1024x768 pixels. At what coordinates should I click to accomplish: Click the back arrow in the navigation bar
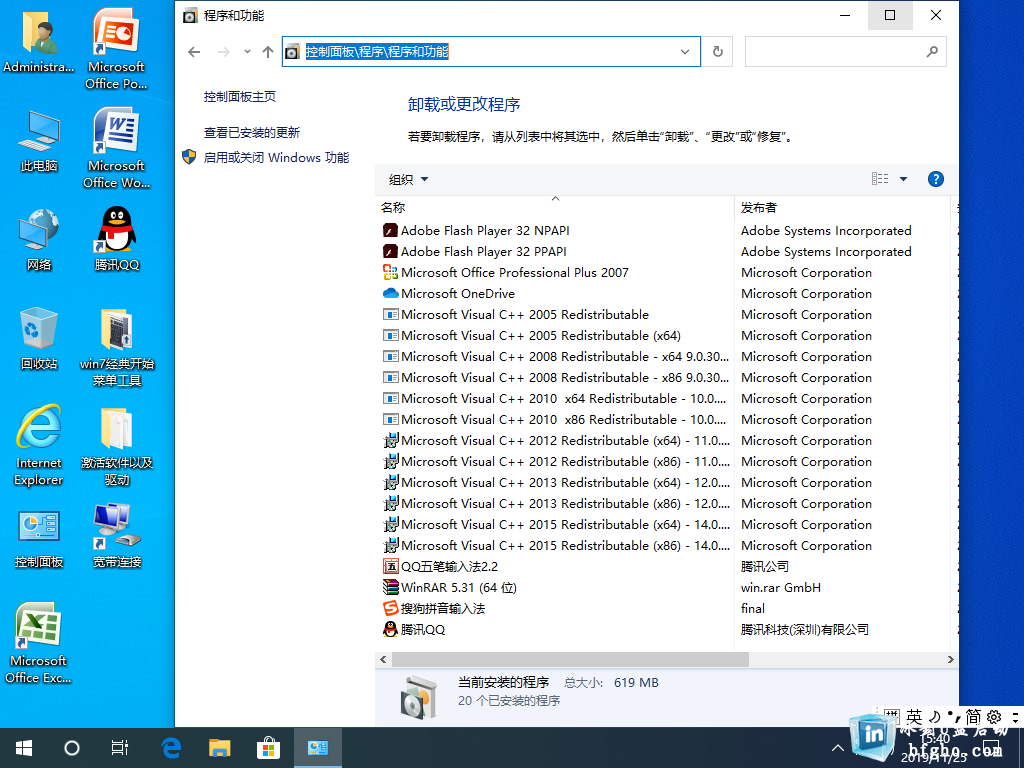point(194,52)
